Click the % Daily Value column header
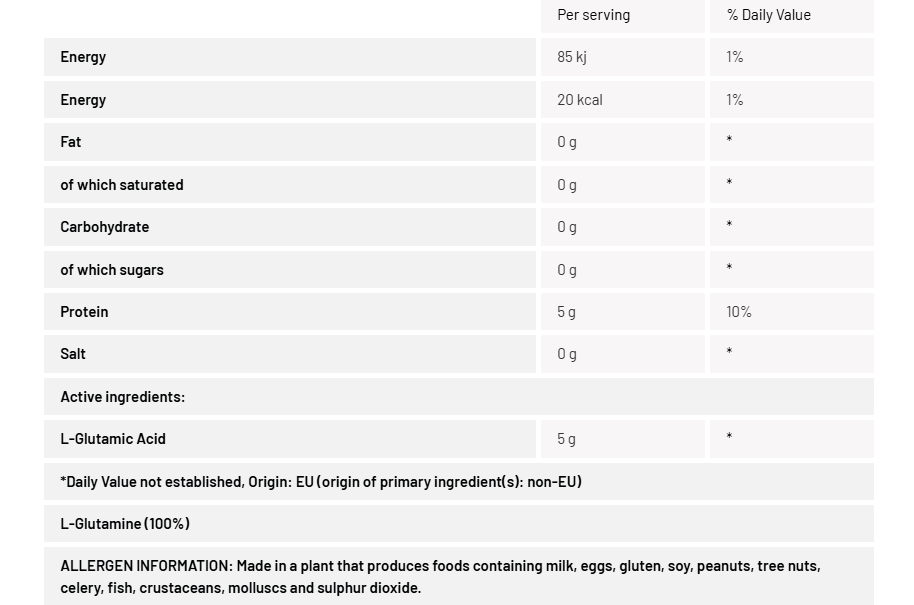 click(x=768, y=15)
